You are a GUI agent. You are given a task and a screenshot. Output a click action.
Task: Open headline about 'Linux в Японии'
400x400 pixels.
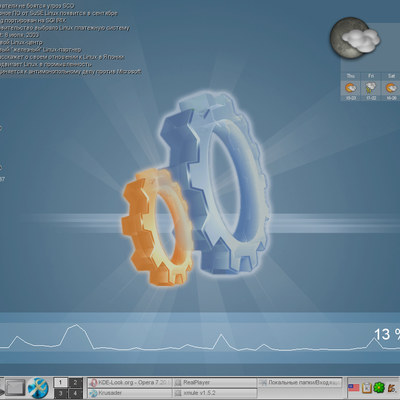62,57
